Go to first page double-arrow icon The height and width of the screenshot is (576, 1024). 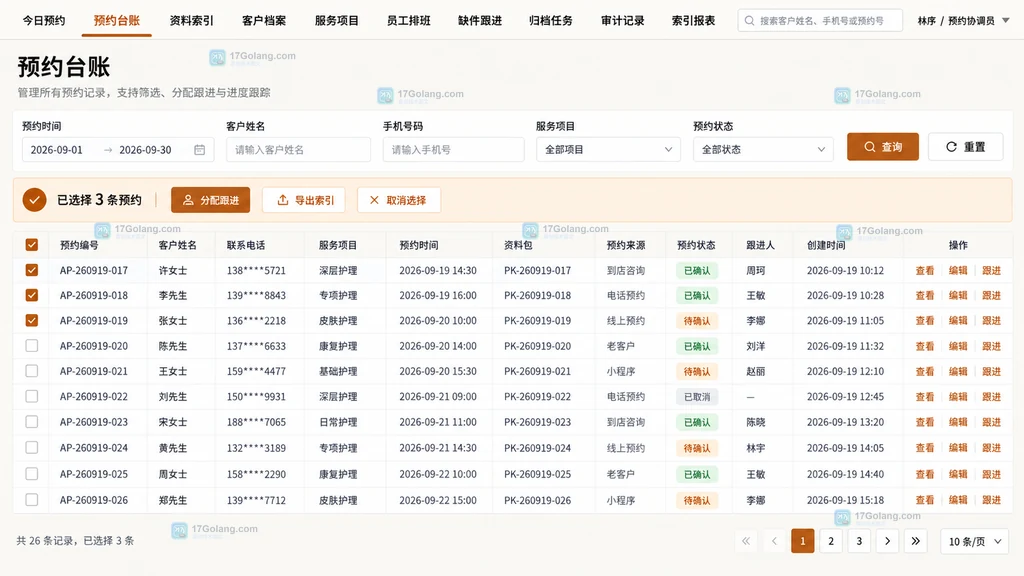[746, 541]
